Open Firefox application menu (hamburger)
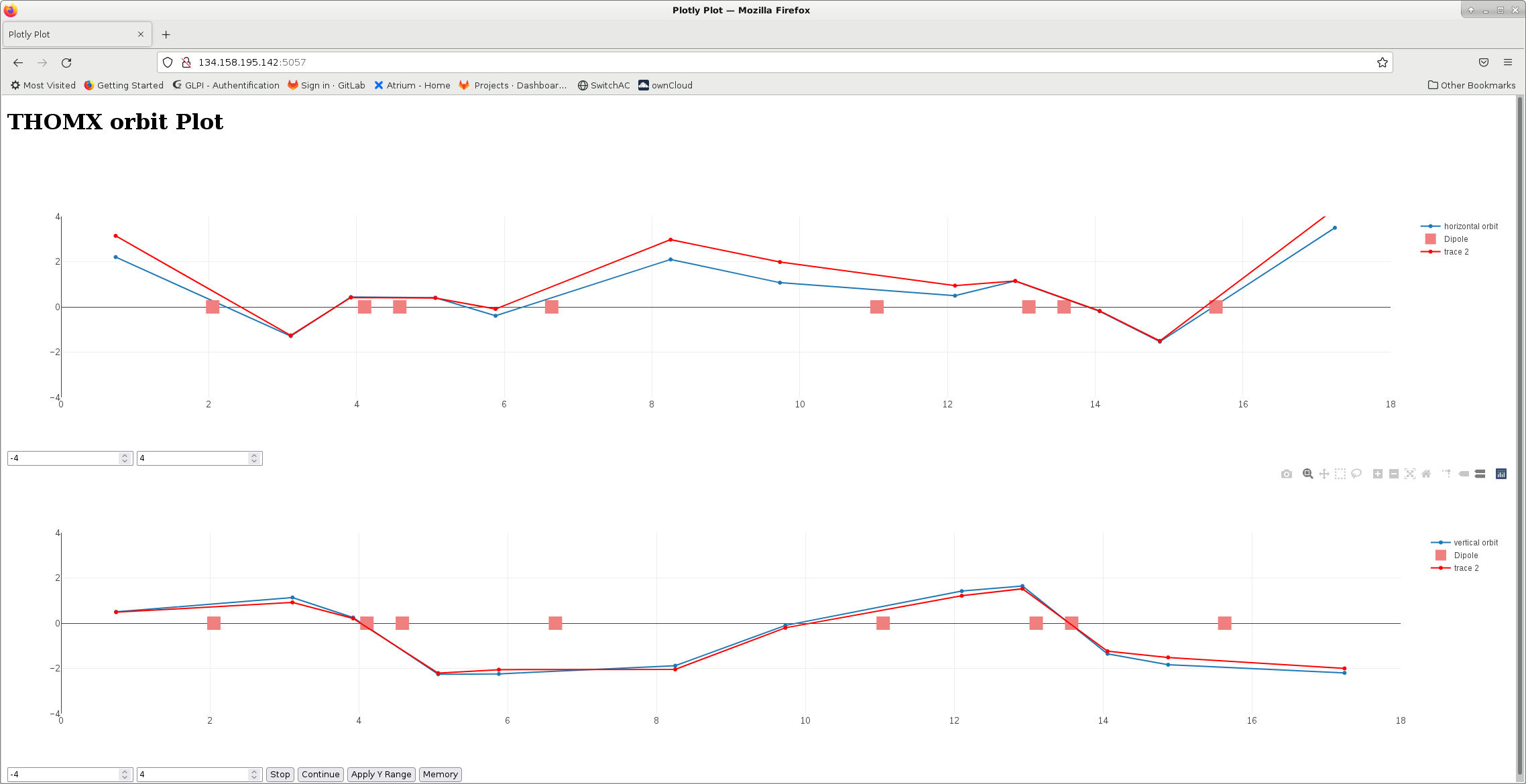 tap(1508, 62)
